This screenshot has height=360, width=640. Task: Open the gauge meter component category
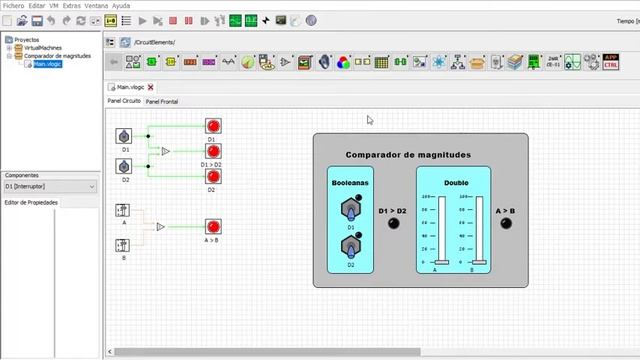pos(247,62)
